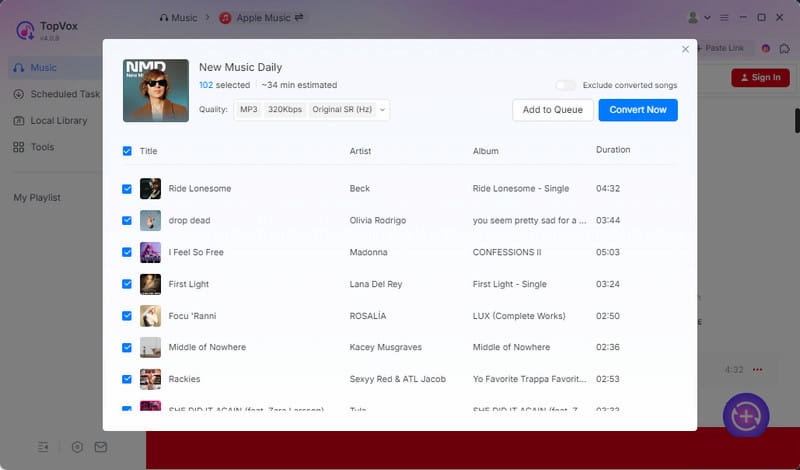Click the collapse sidebar icon

point(43,447)
